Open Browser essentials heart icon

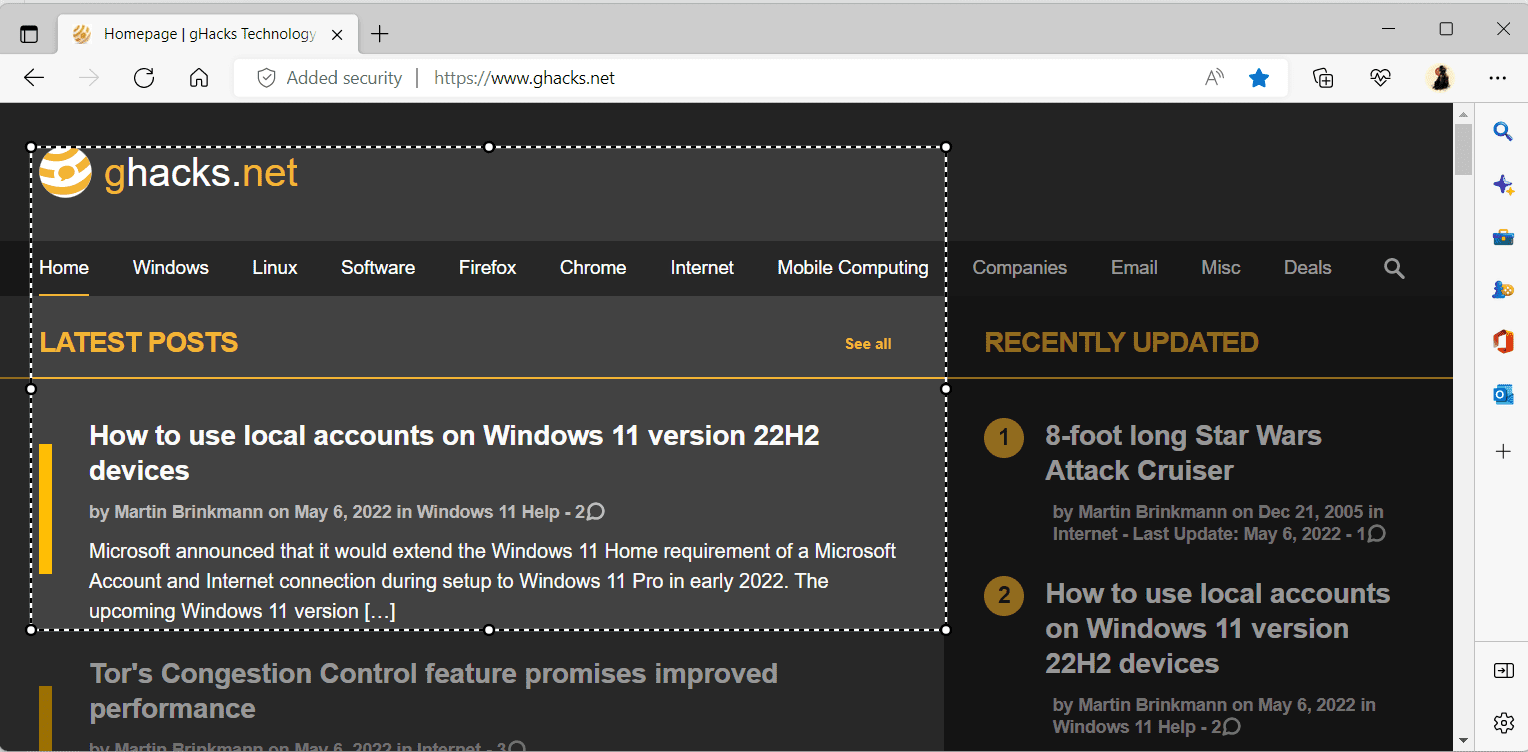(1380, 77)
